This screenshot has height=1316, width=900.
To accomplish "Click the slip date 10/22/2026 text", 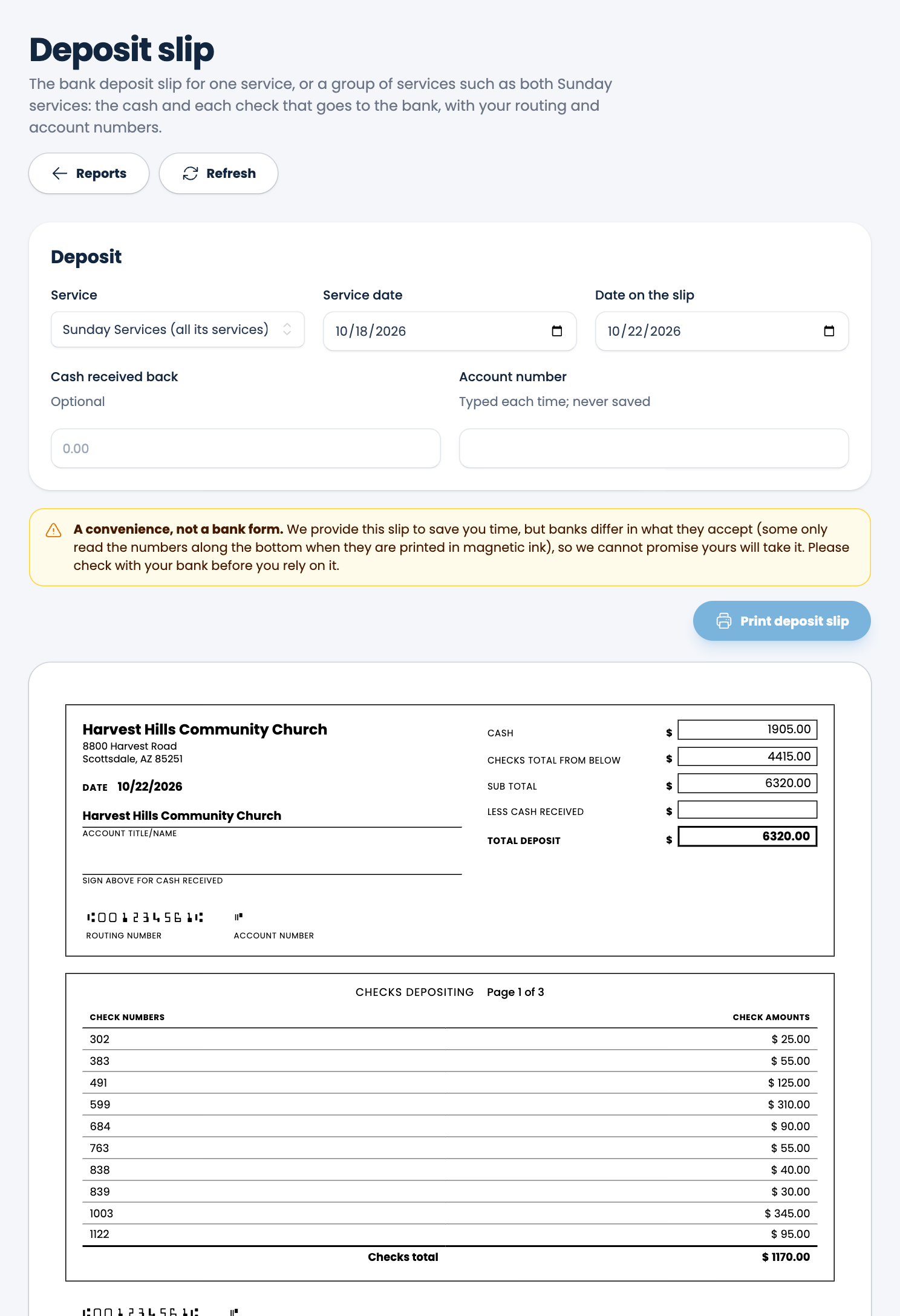I will point(150,787).
